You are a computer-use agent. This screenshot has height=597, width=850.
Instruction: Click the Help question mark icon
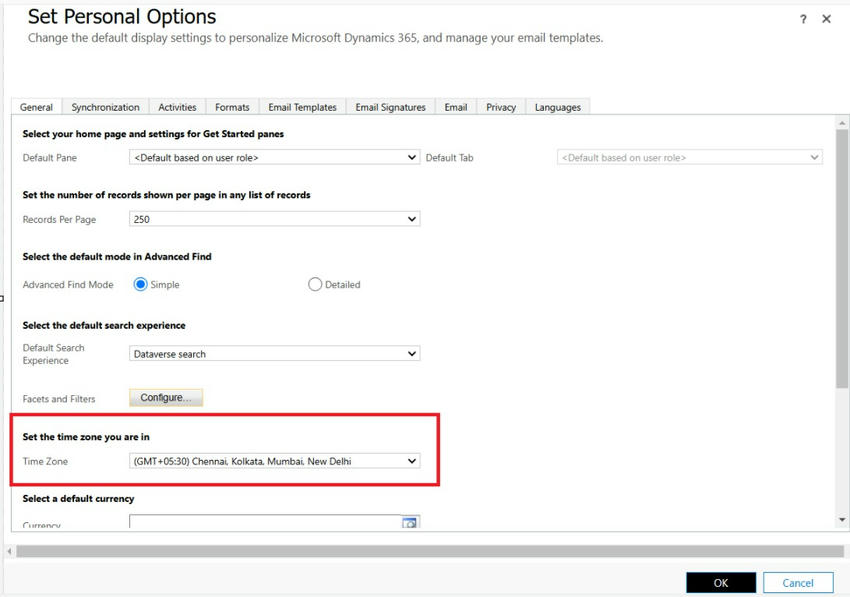click(x=803, y=19)
